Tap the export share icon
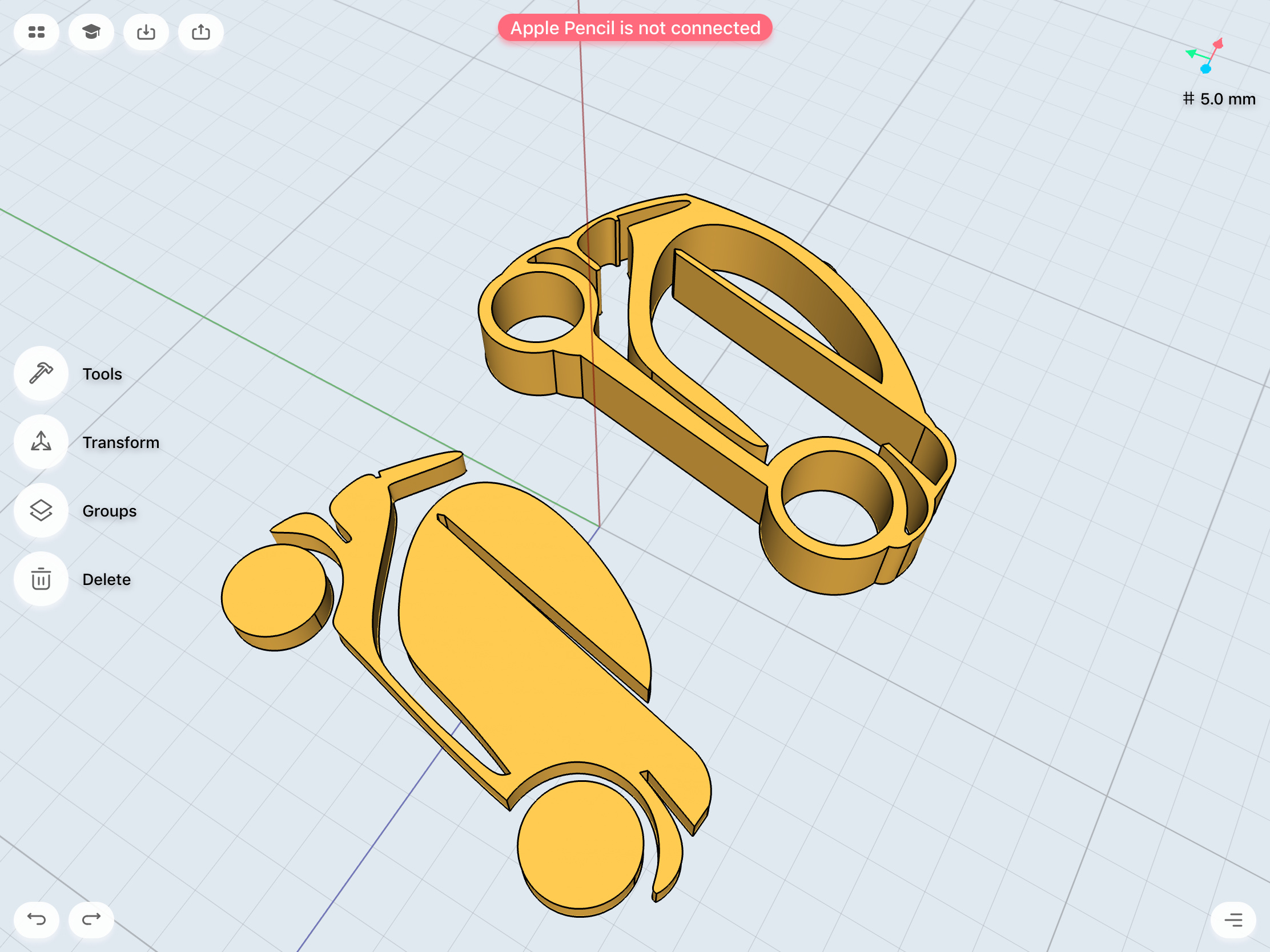1270x952 pixels. pos(200,32)
